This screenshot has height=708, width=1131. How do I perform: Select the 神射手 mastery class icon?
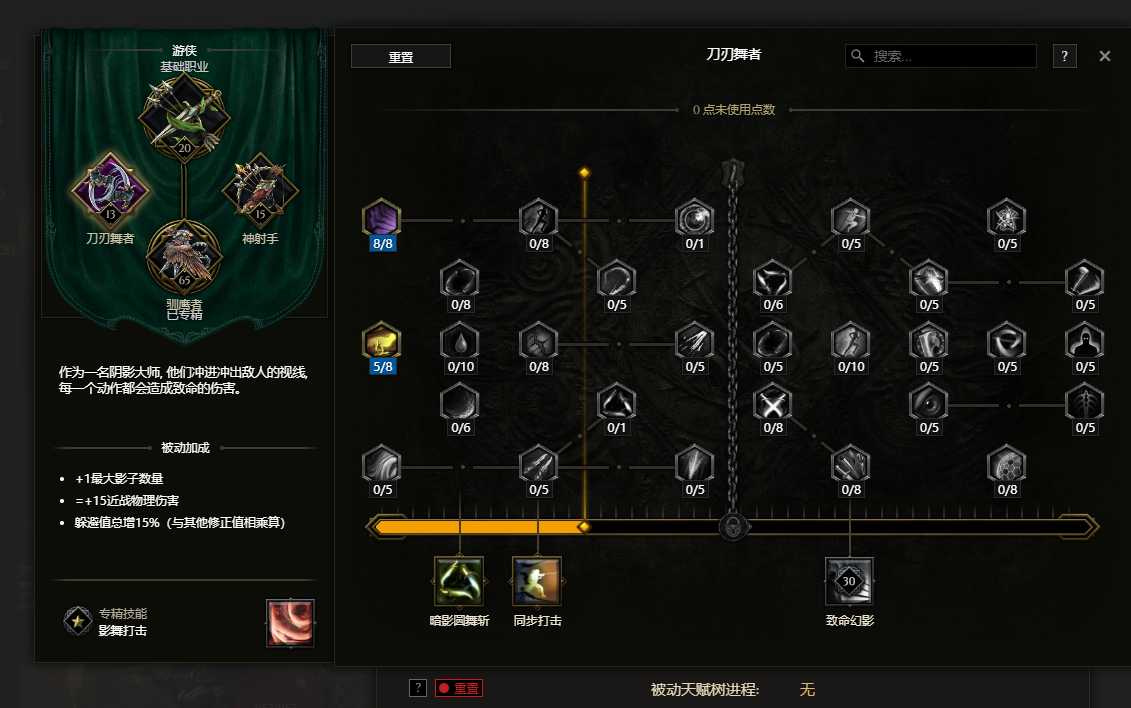pos(260,190)
